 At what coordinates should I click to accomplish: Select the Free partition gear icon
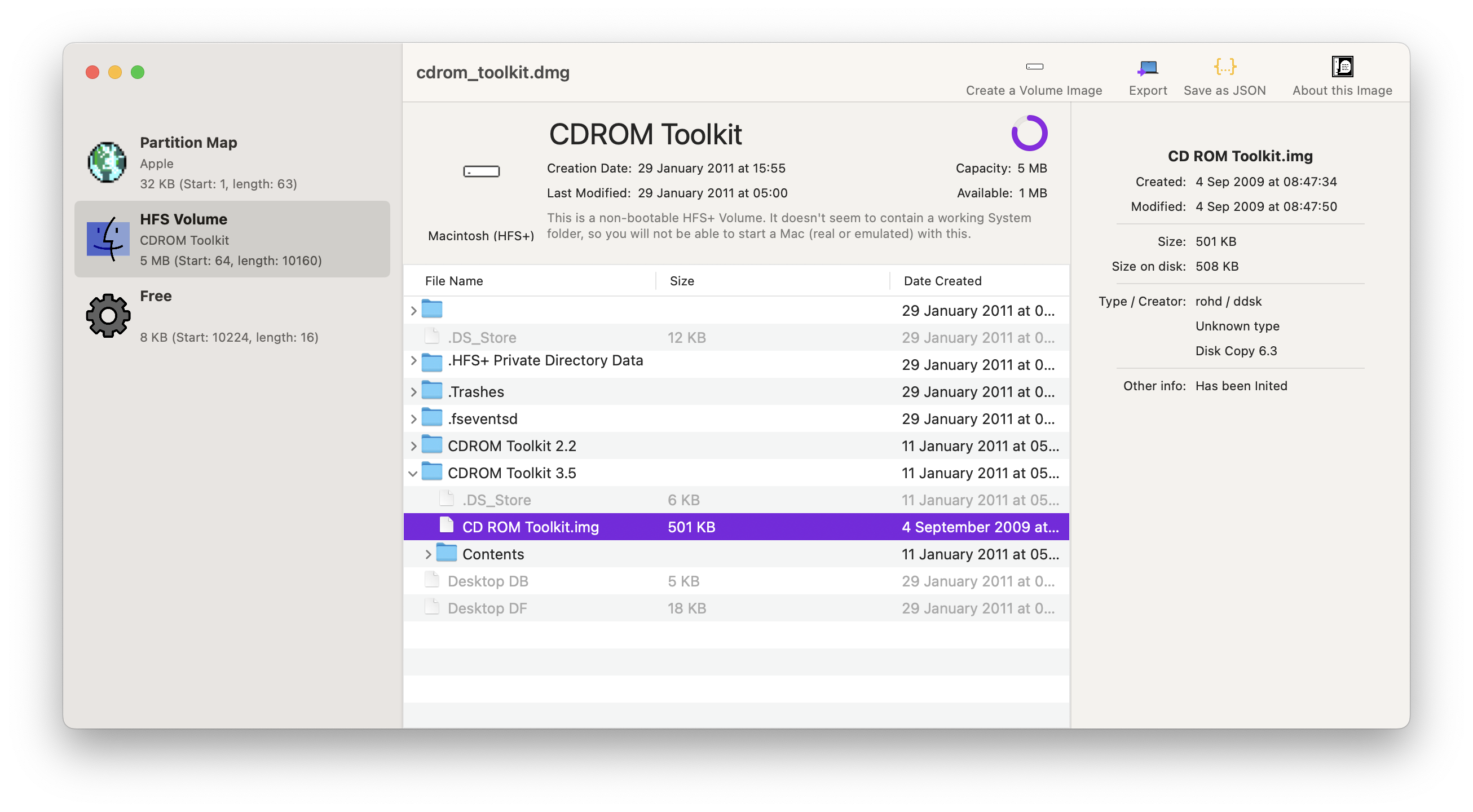[107, 316]
